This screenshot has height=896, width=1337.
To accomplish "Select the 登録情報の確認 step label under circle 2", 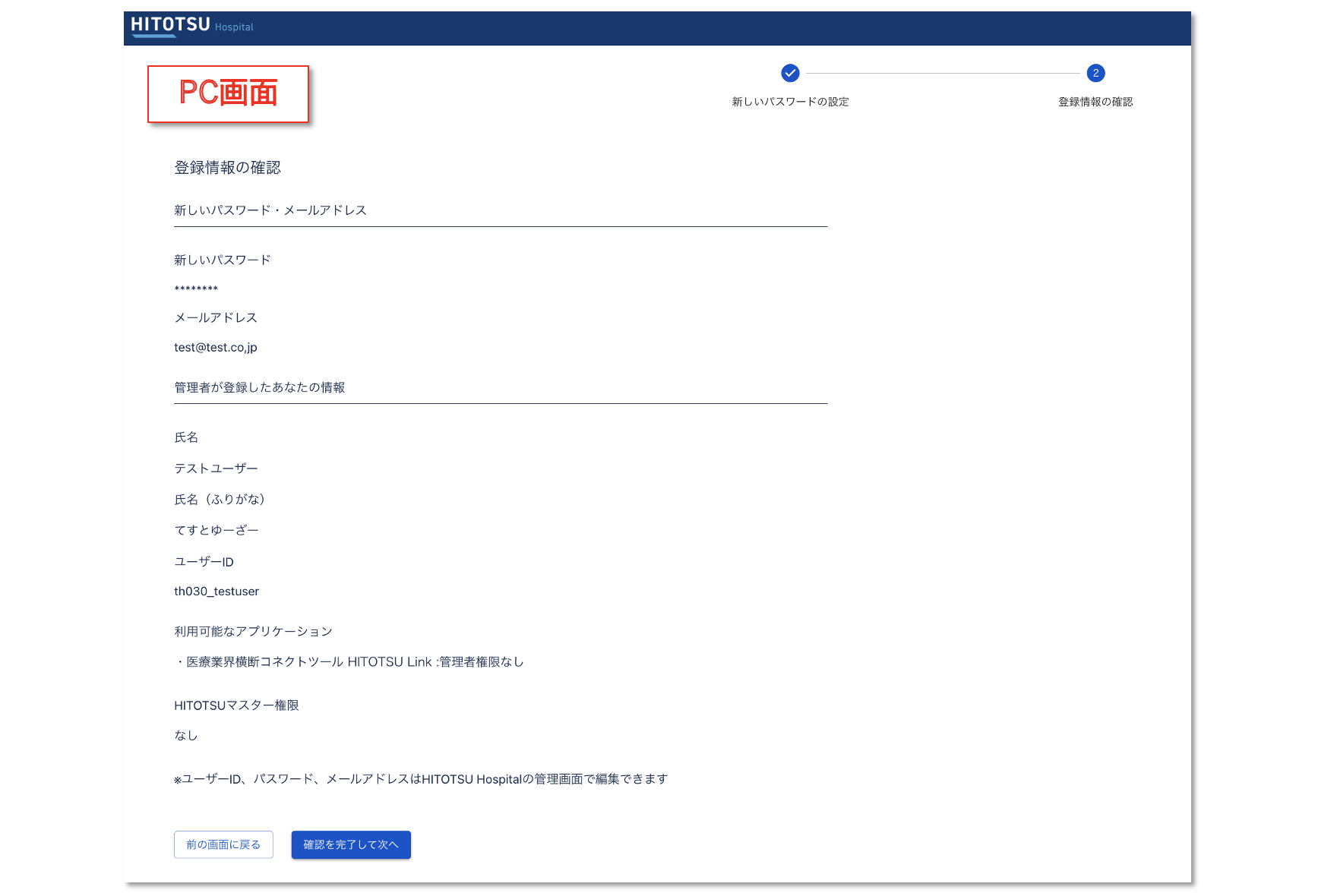I will (x=1095, y=102).
